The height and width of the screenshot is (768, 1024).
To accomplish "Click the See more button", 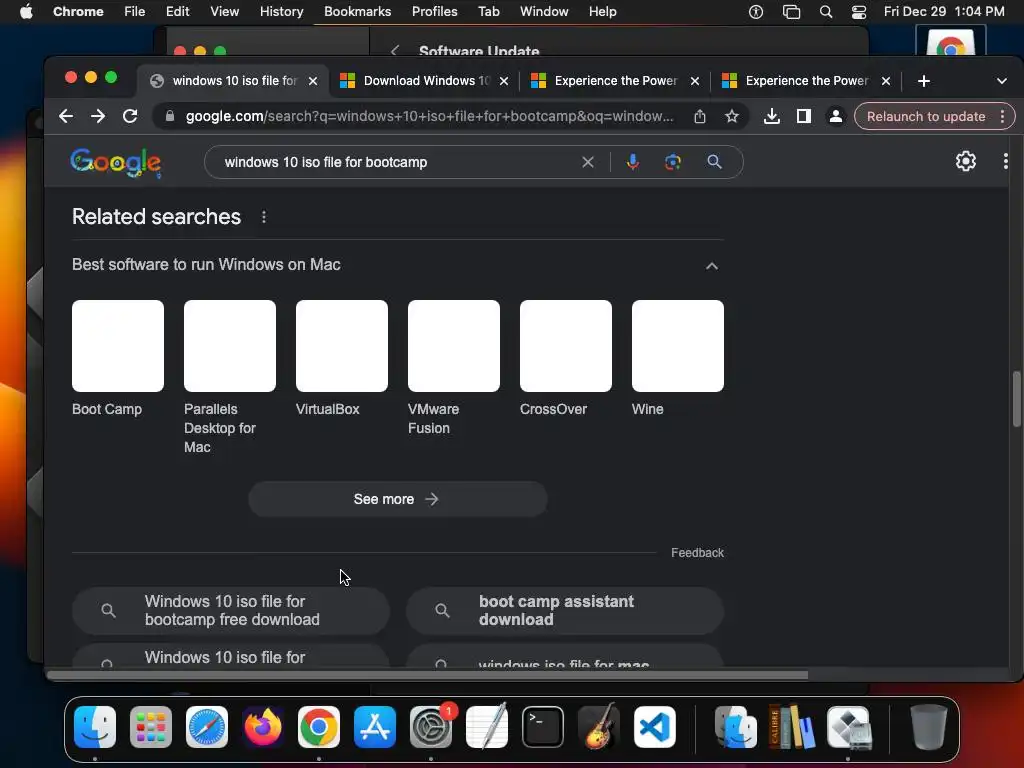I will (397, 499).
